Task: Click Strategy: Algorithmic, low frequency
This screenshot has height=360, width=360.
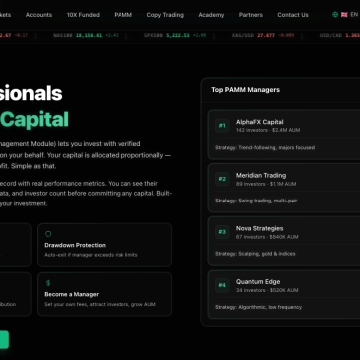Action: pyautogui.click(x=258, y=307)
